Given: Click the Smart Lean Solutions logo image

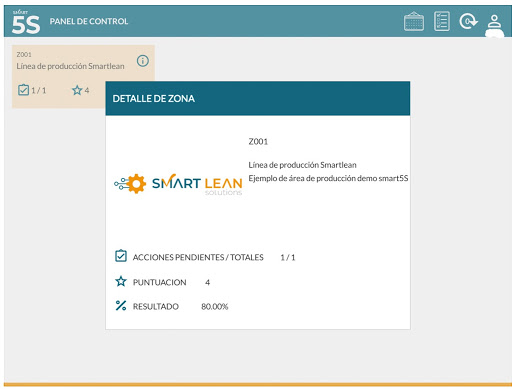Looking at the screenshot, I should (x=178, y=184).
